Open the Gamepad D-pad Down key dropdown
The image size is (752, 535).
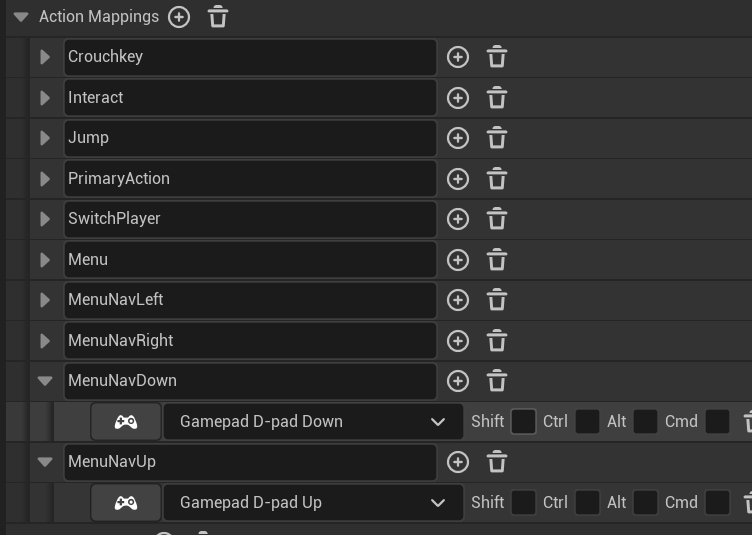point(313,422)
